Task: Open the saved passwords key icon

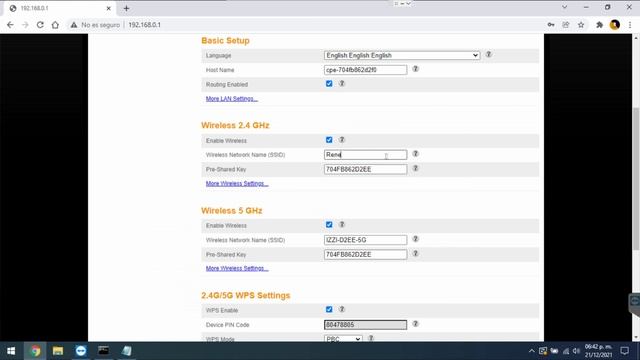Action: pyautogui.click(x=551, y=25)
